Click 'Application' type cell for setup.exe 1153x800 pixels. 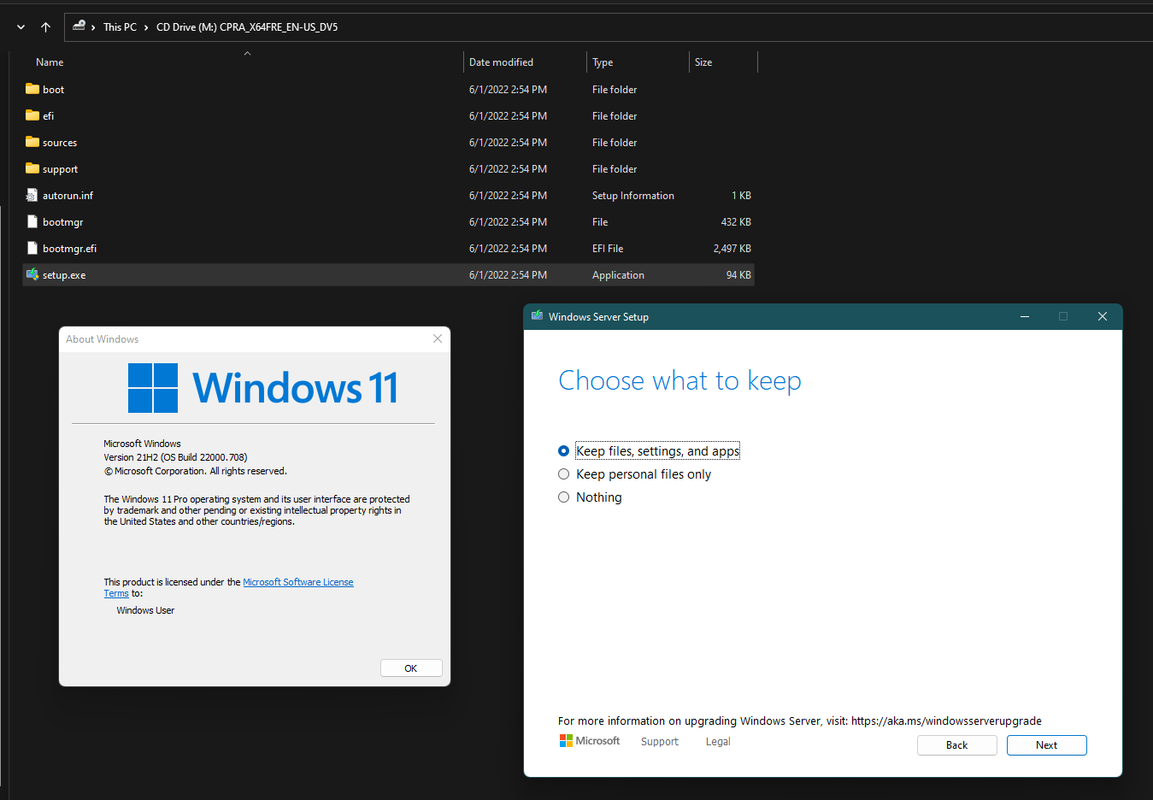[x=618, y=275]
